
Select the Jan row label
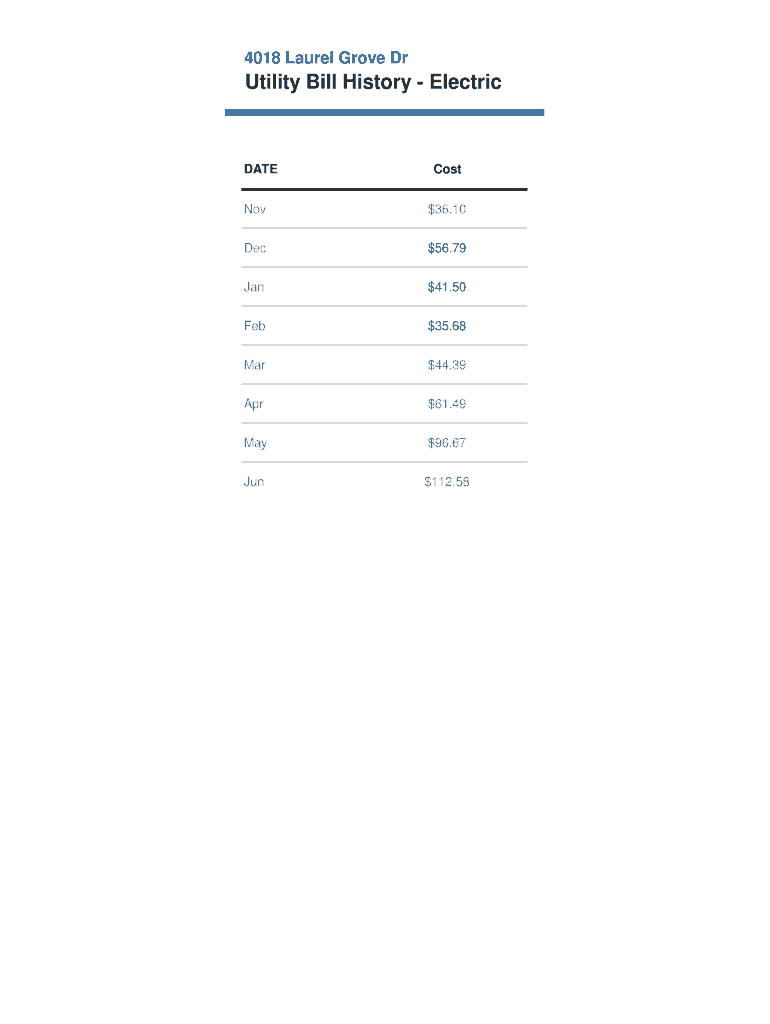[x=254, y=287]
